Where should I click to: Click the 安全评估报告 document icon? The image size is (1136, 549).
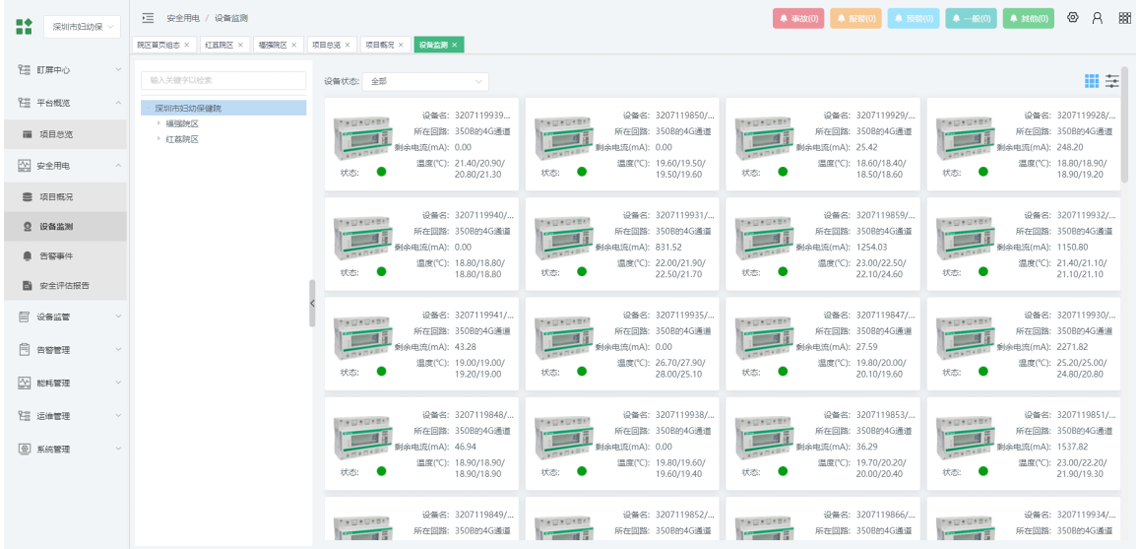coord(27,285)
